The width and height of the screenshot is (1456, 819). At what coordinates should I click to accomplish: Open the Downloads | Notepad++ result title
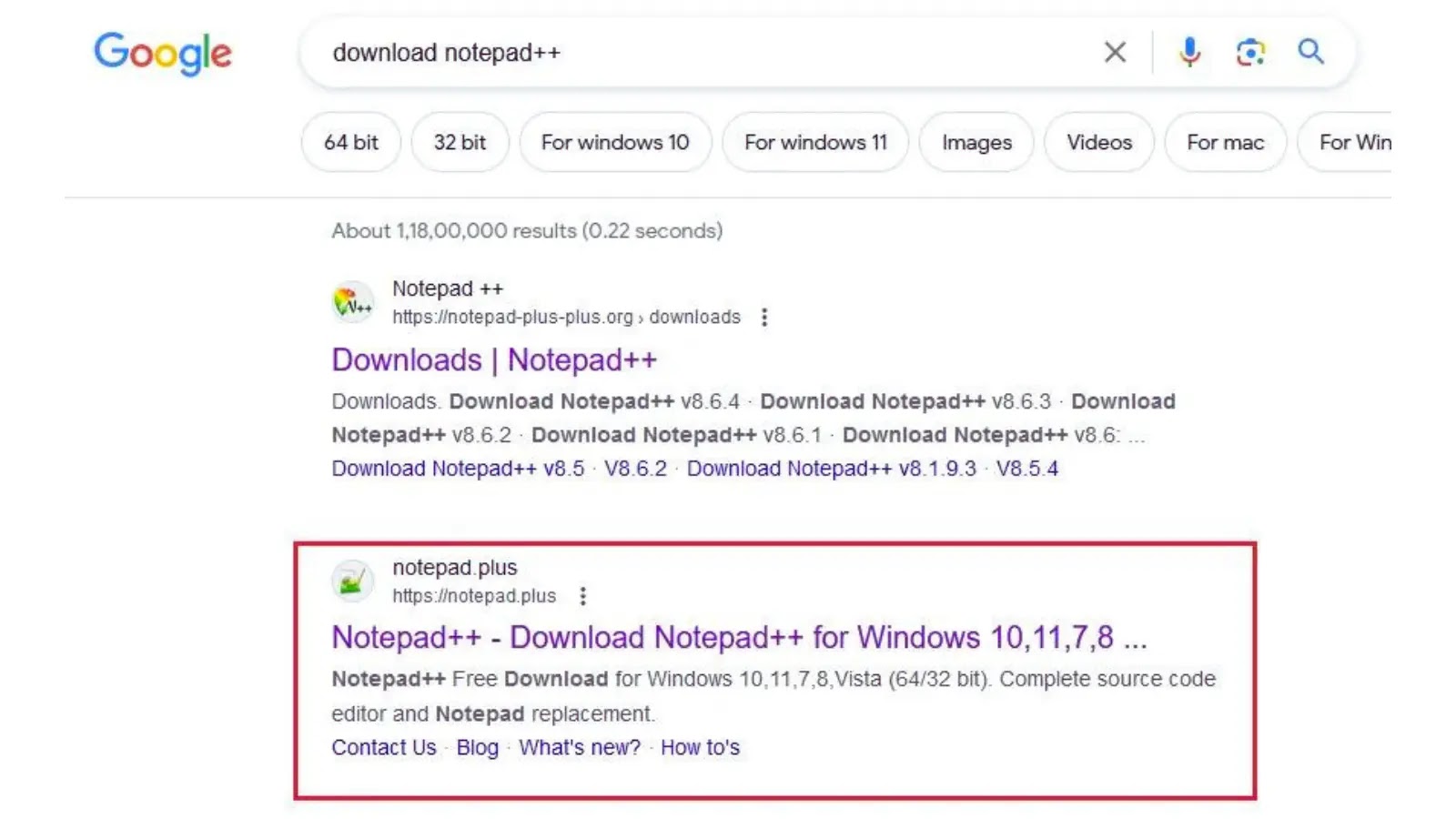494,359
